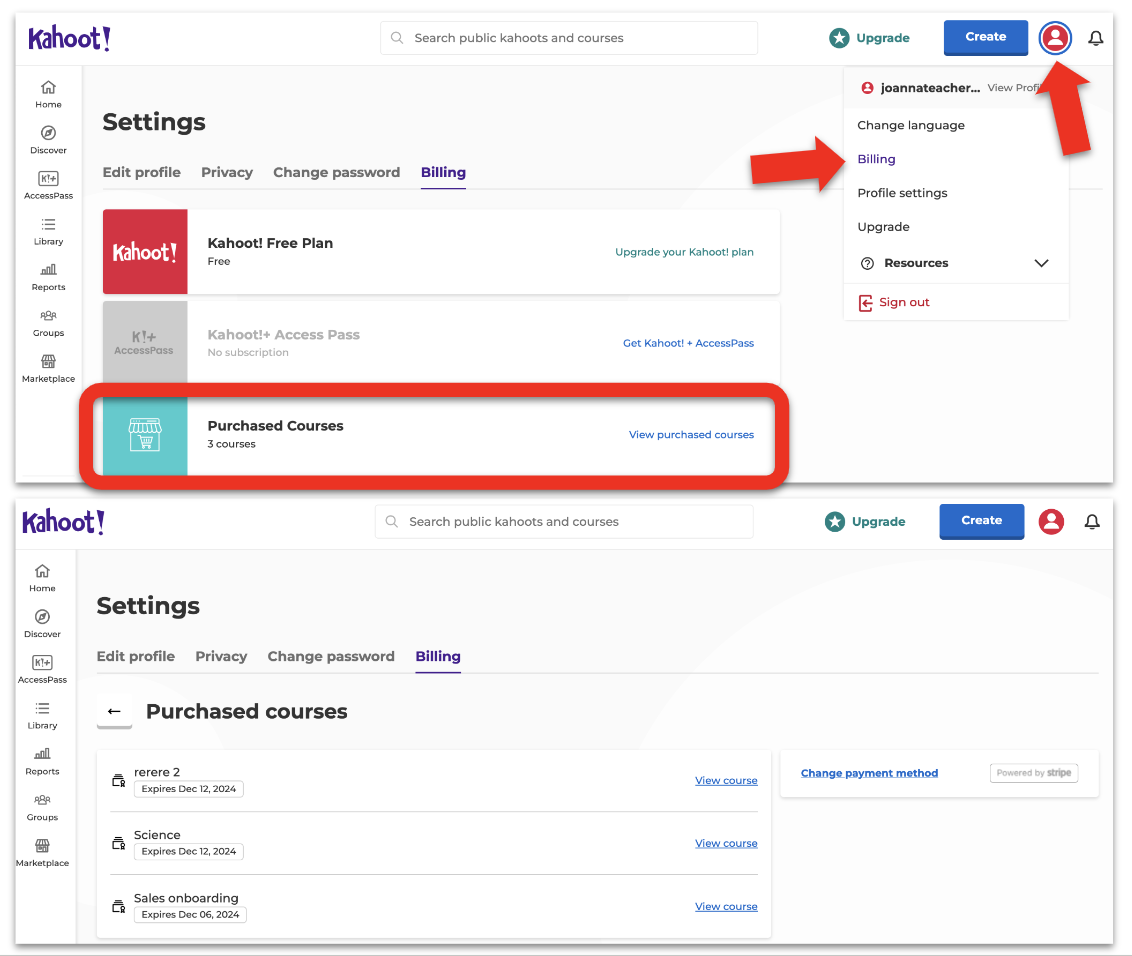
Task: Click Get Kahoot! + AccessPass link
Action: click(689, 343)
